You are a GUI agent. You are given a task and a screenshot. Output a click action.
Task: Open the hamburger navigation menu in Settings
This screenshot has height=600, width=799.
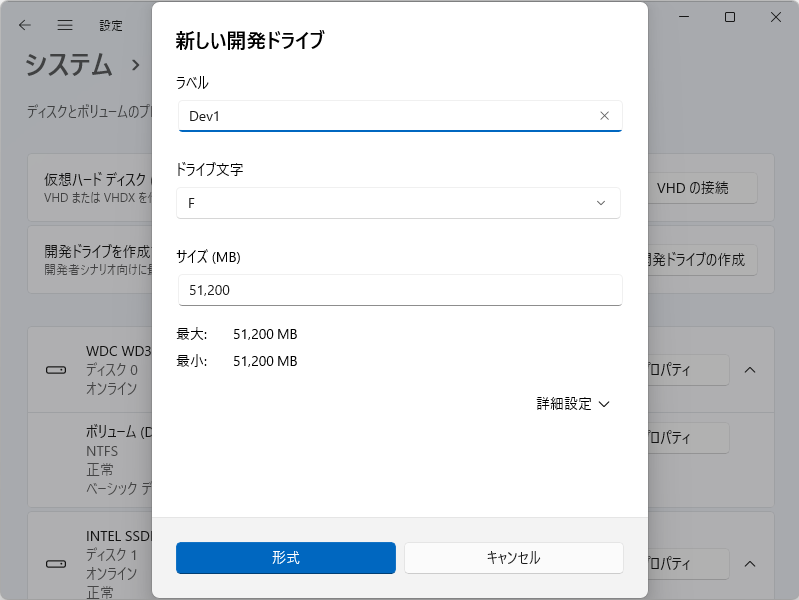(65, 25)
